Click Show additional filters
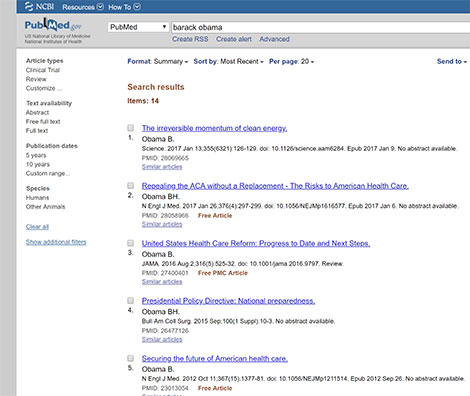 [56, 242]
